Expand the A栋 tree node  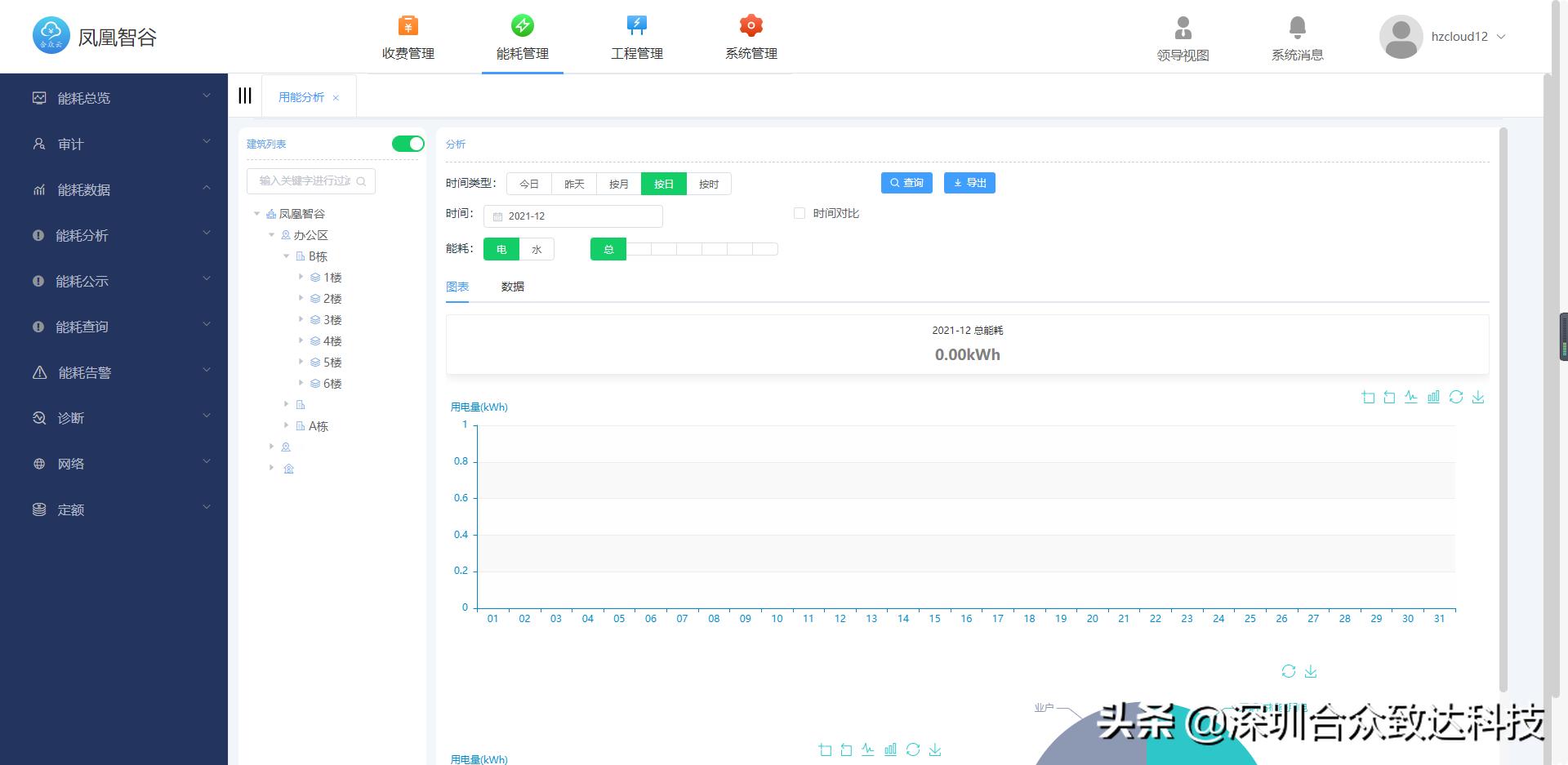287,425
